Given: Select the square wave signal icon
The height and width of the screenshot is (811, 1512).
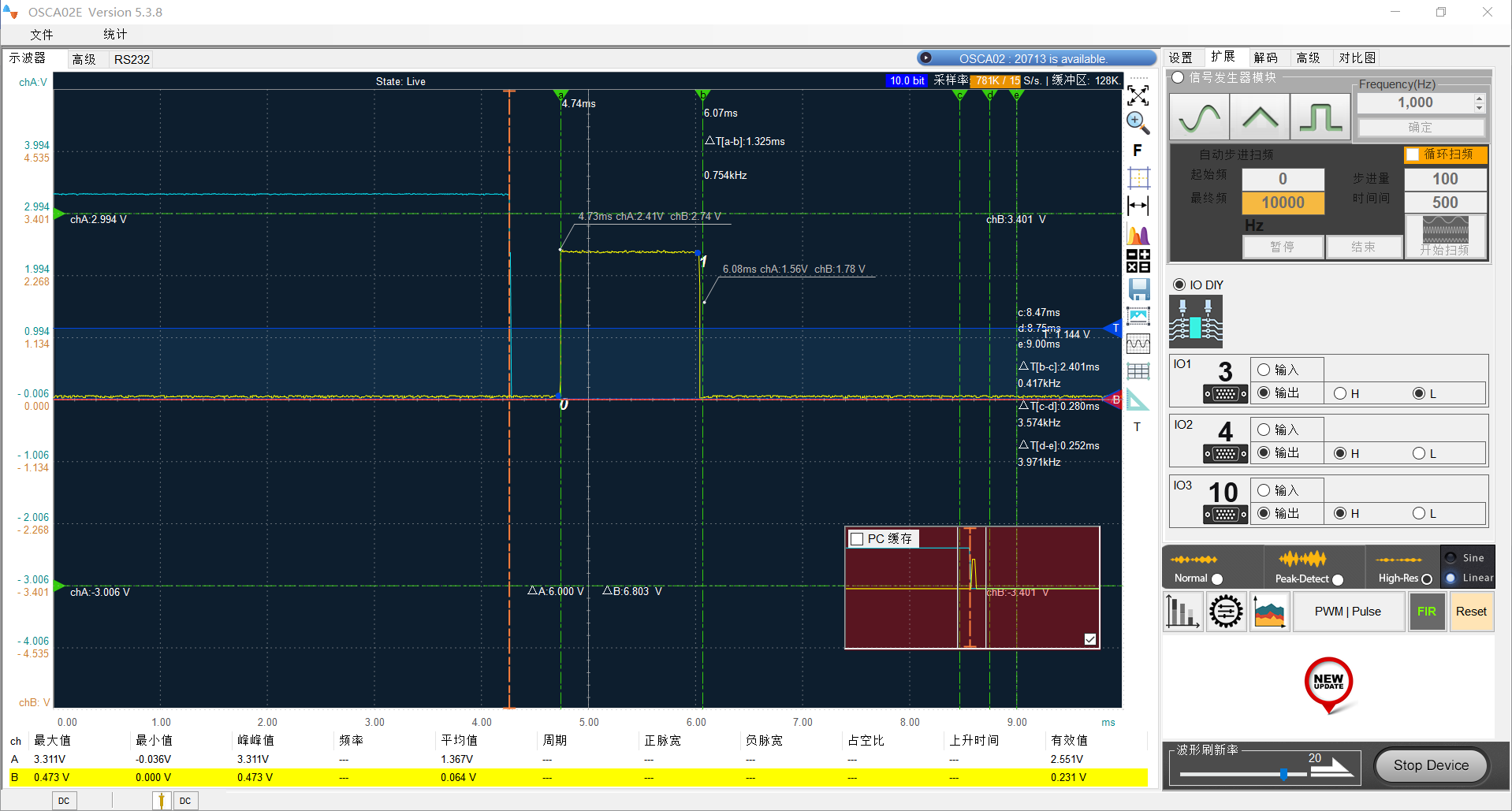Looking at the screenshot, I should [1320, 117].
